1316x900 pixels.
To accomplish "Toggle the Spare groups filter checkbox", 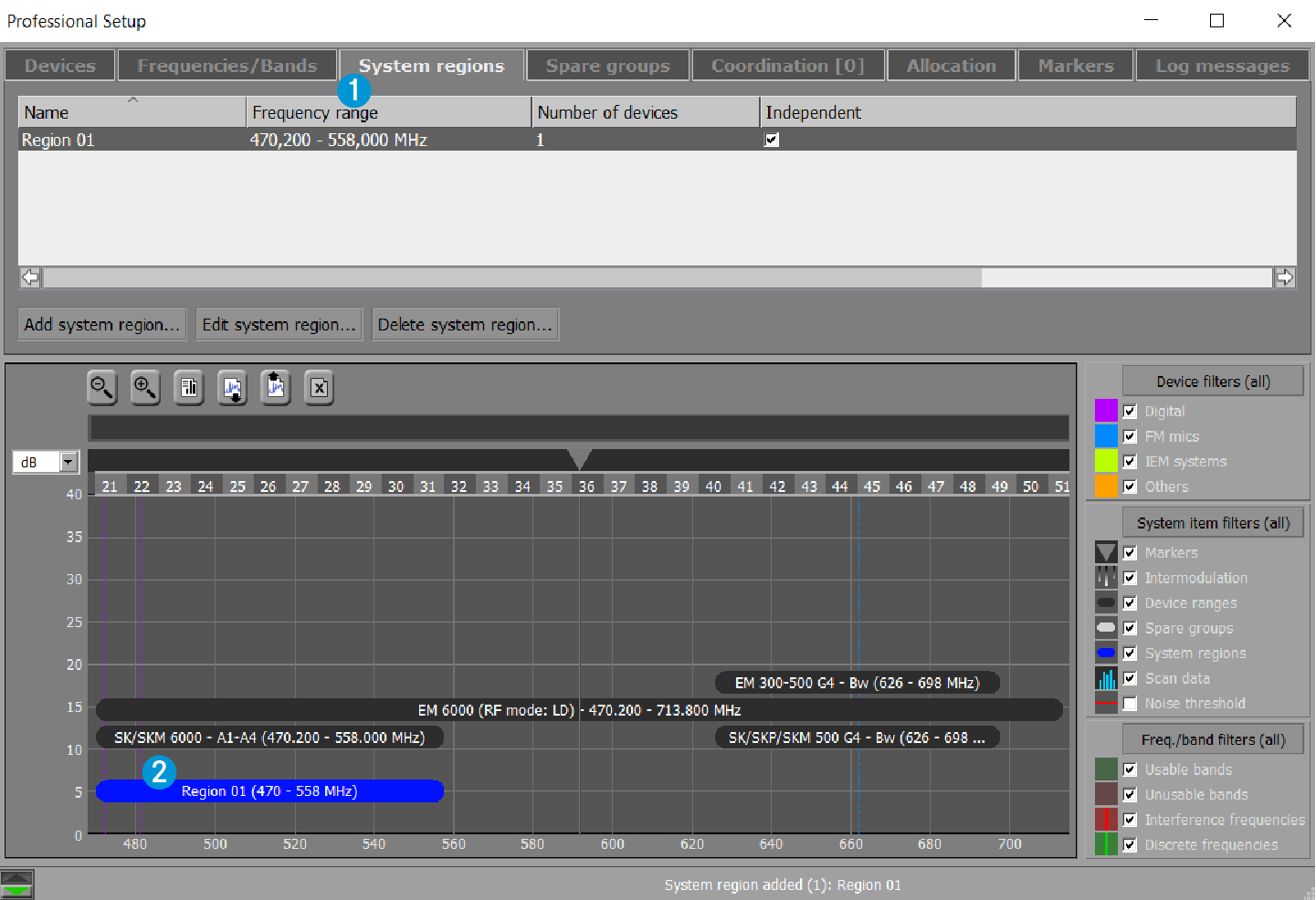I will coord(1130,628).
